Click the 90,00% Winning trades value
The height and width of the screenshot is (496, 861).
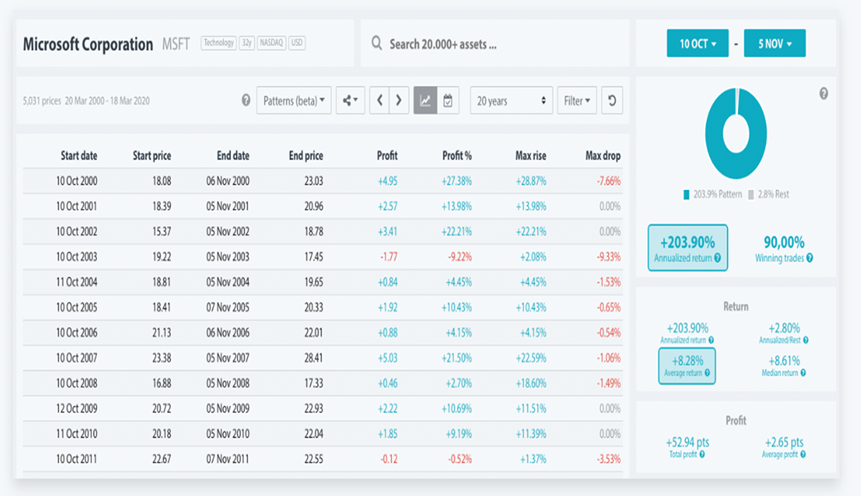(x=784, y=242)
